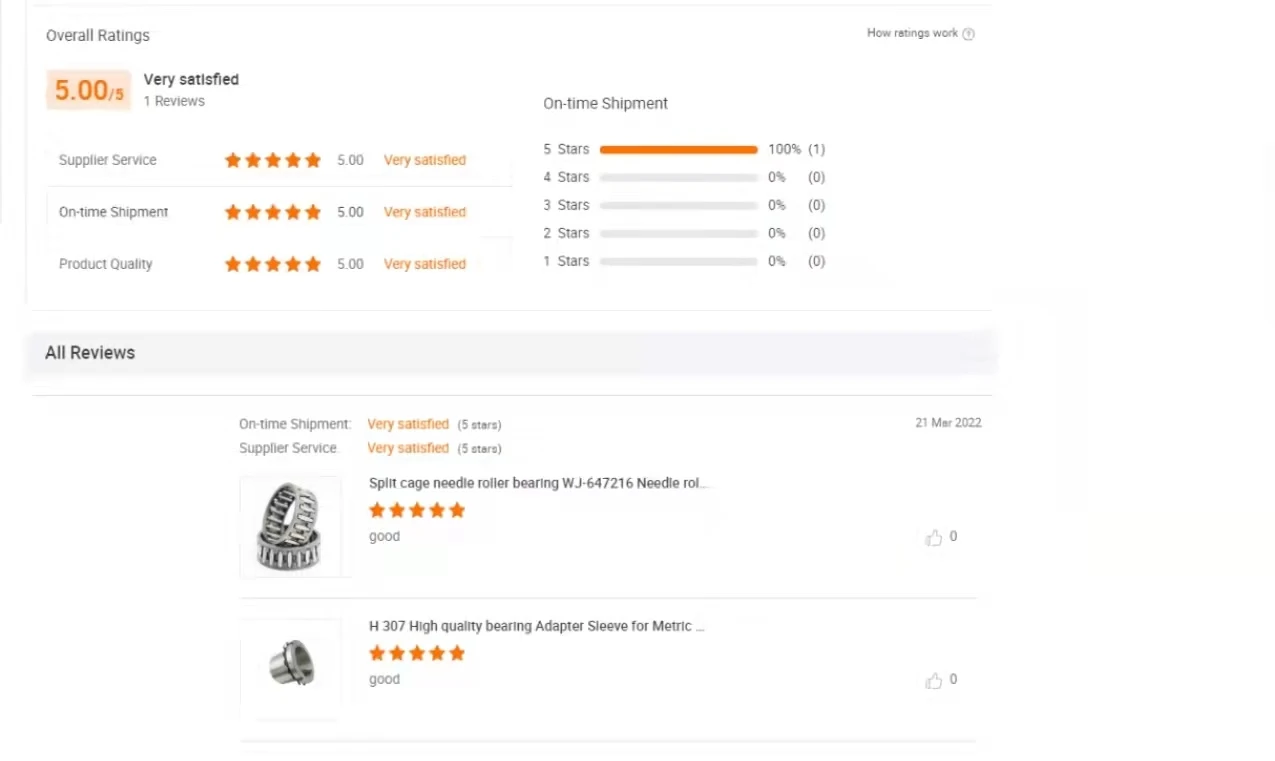
Task: Click the All Reviews section header
Action: pos(90,353)
